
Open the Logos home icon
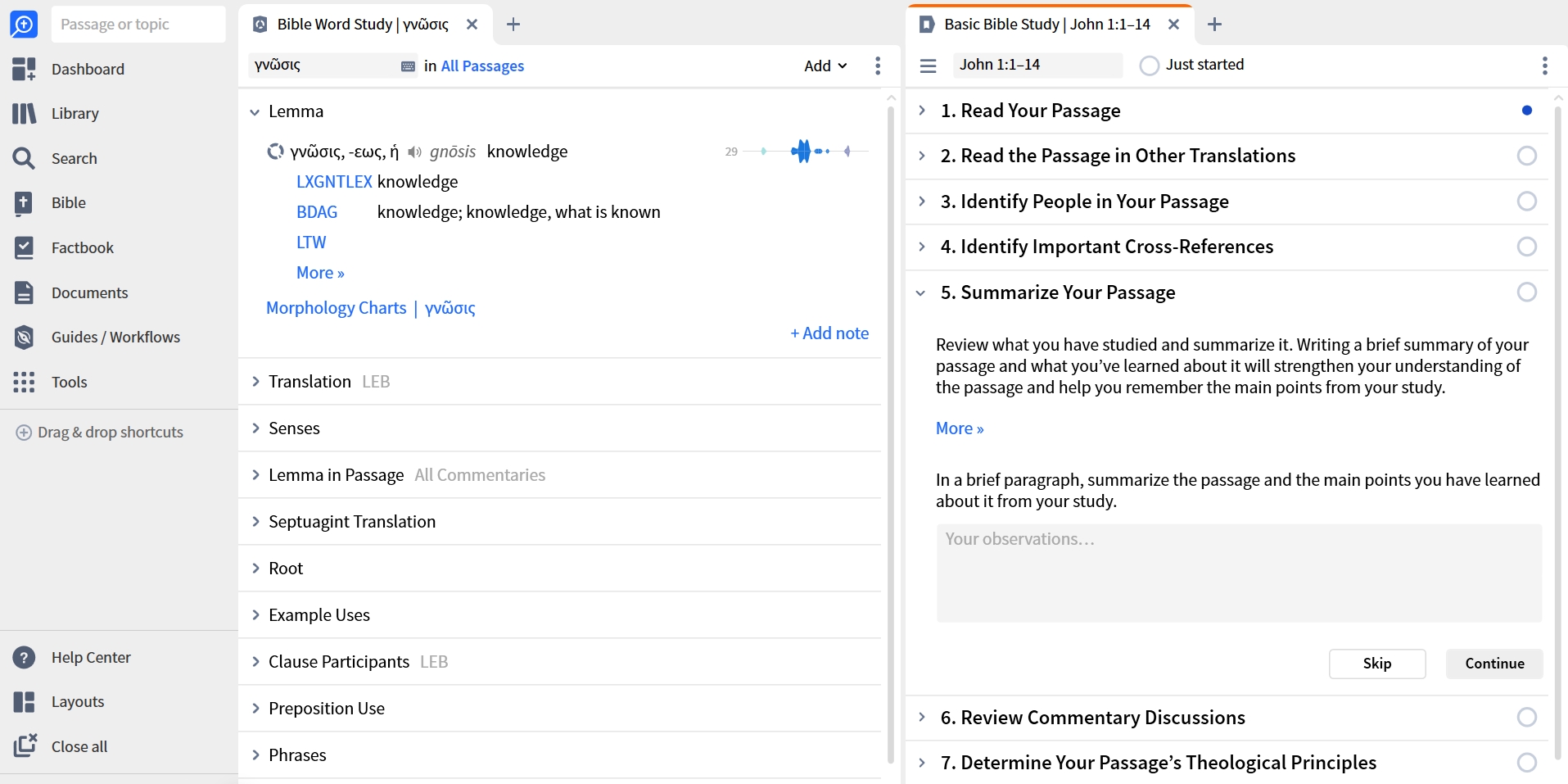point(24,25)
